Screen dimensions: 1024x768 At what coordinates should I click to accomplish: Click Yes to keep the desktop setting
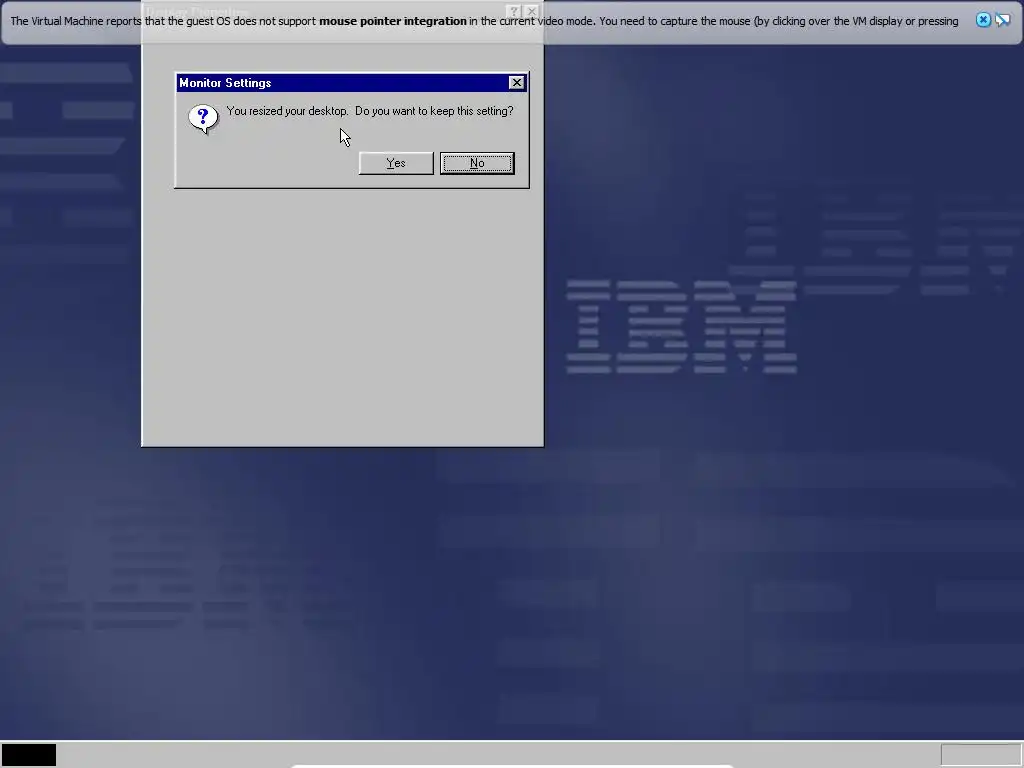coord(396,163)
